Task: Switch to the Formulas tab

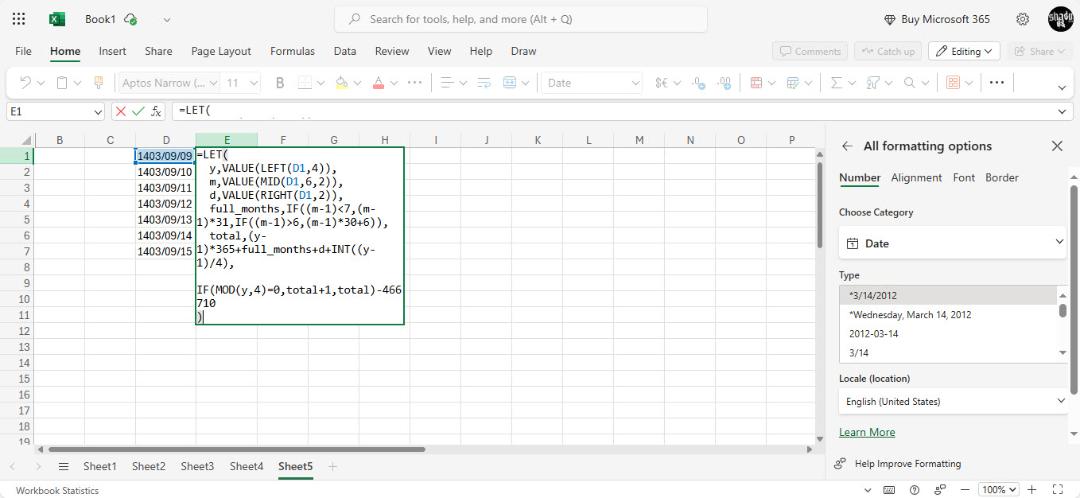Action: coord(292,51)
